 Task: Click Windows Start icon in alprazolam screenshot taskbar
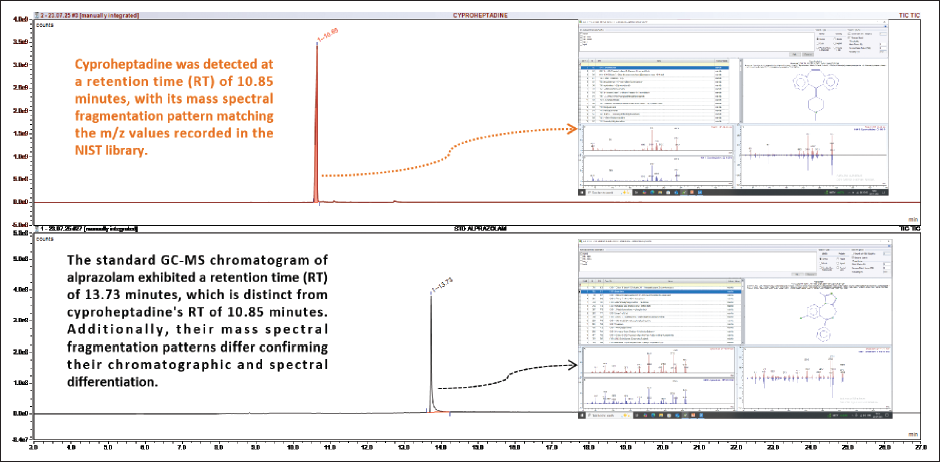(582, 415)
